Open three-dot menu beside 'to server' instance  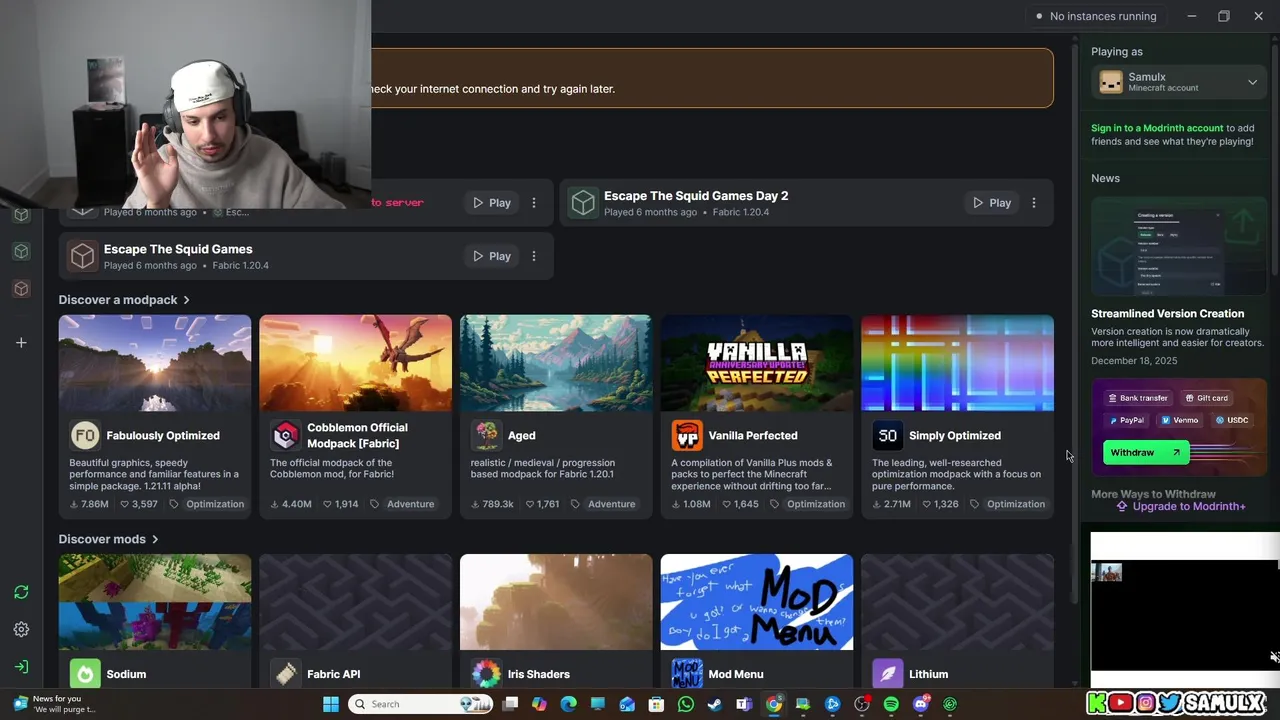click(x=534, y=203)
